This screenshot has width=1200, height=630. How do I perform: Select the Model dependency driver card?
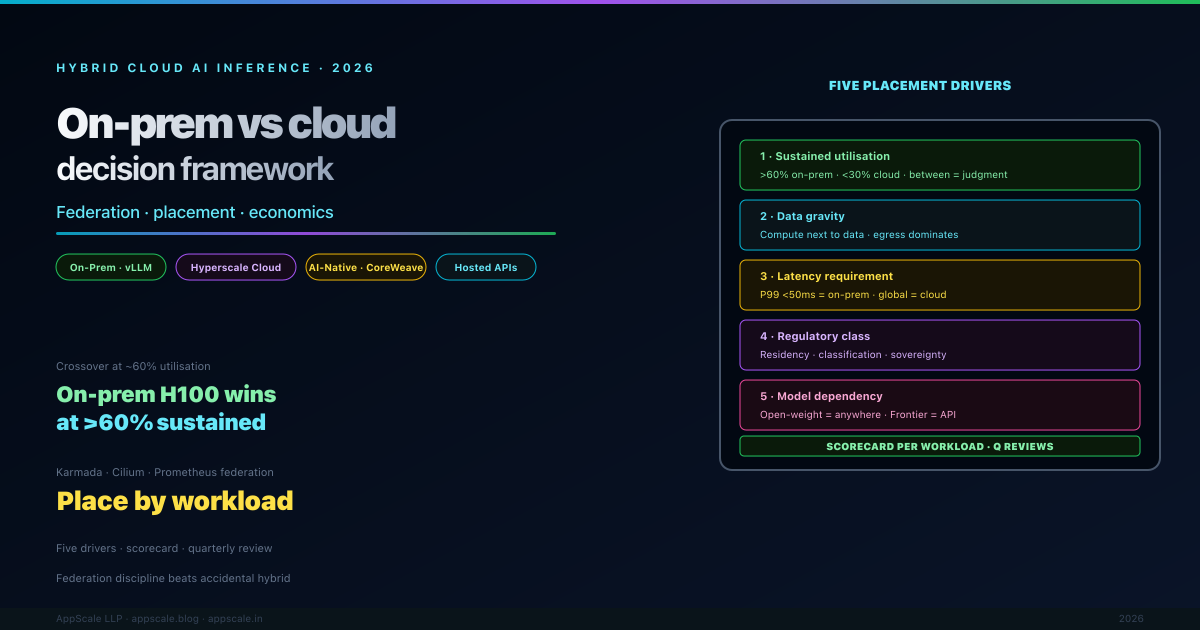point(939,405)
